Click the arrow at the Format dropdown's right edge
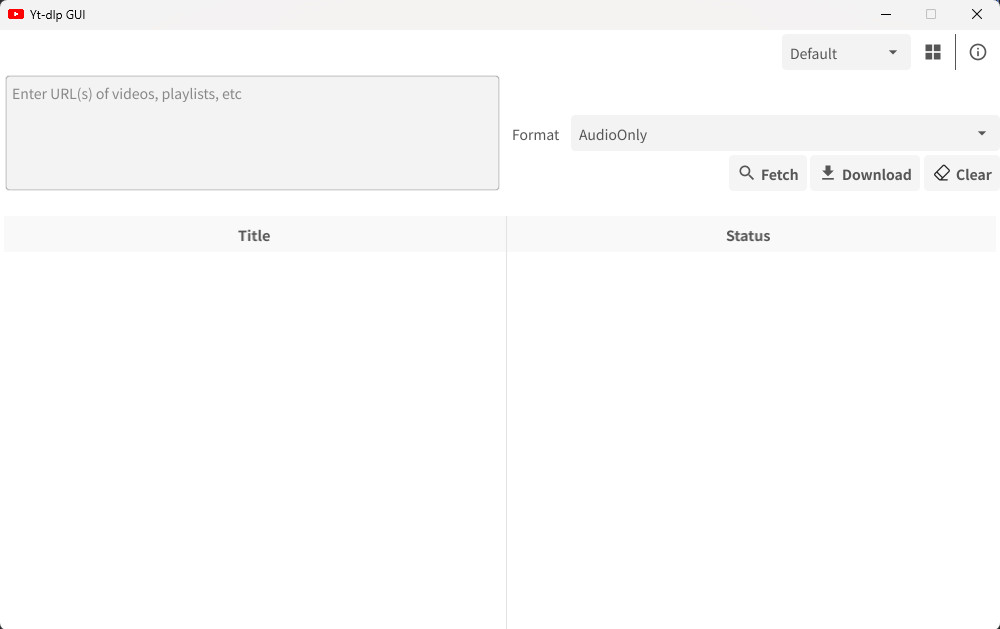This screenshot has height=629, width=1000. [982, 134]
